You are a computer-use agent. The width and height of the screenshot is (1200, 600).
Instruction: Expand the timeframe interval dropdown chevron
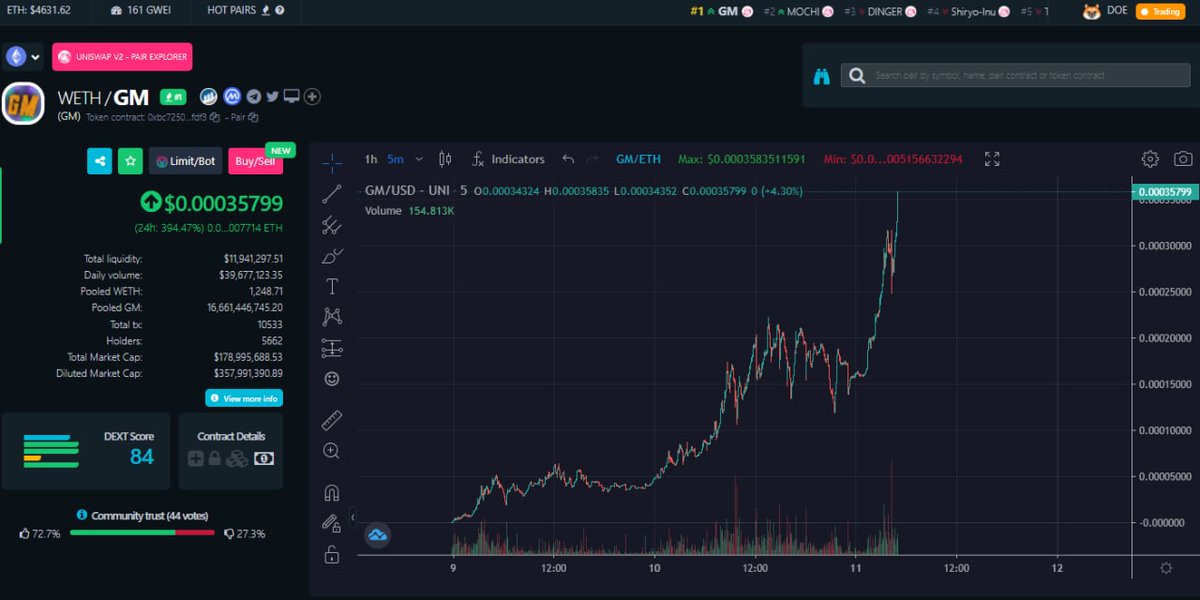point(419,159)
